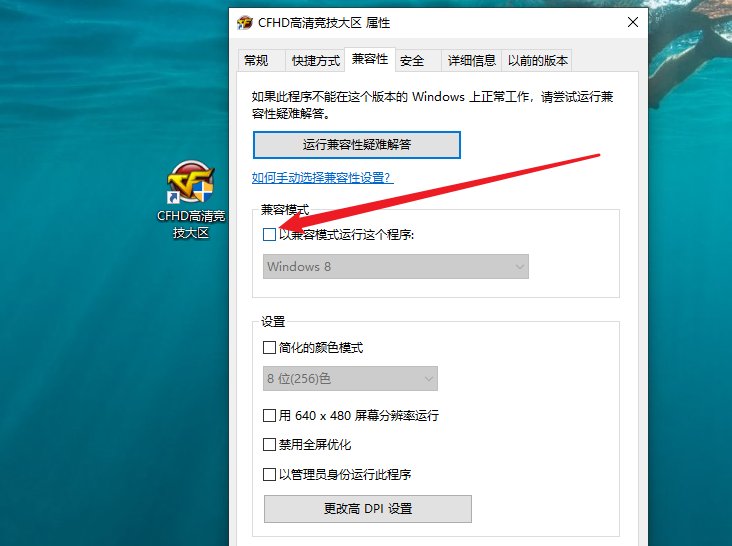Click the 运行兼容性疑难解答 button

click(357, 145)
